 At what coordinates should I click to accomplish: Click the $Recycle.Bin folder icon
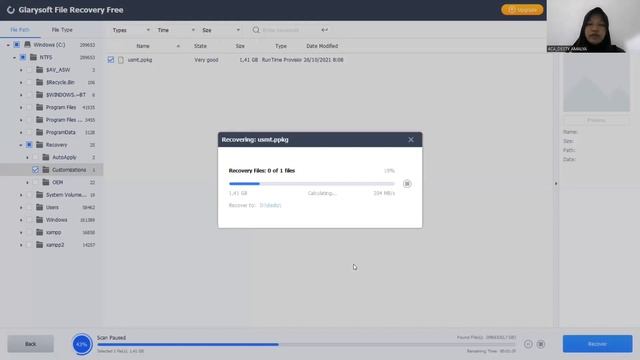click(x=40, y=82)
